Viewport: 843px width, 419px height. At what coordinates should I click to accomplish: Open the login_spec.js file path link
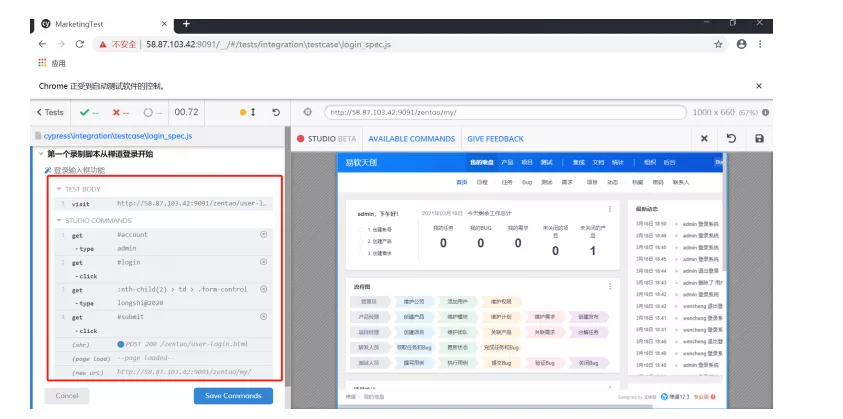[x=118, y=136]
